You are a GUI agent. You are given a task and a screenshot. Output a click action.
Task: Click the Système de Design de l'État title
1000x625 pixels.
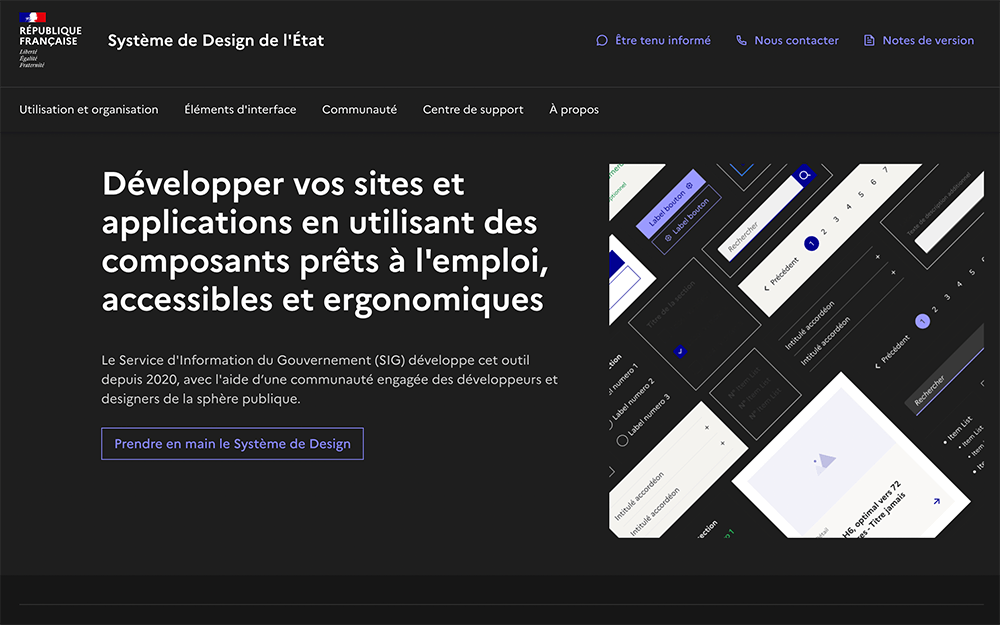[x=216, y=41]
